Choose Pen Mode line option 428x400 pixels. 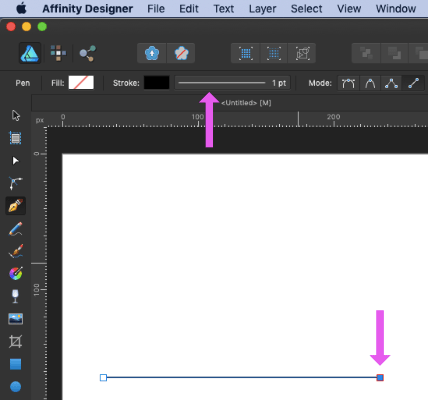coord(413,83)
